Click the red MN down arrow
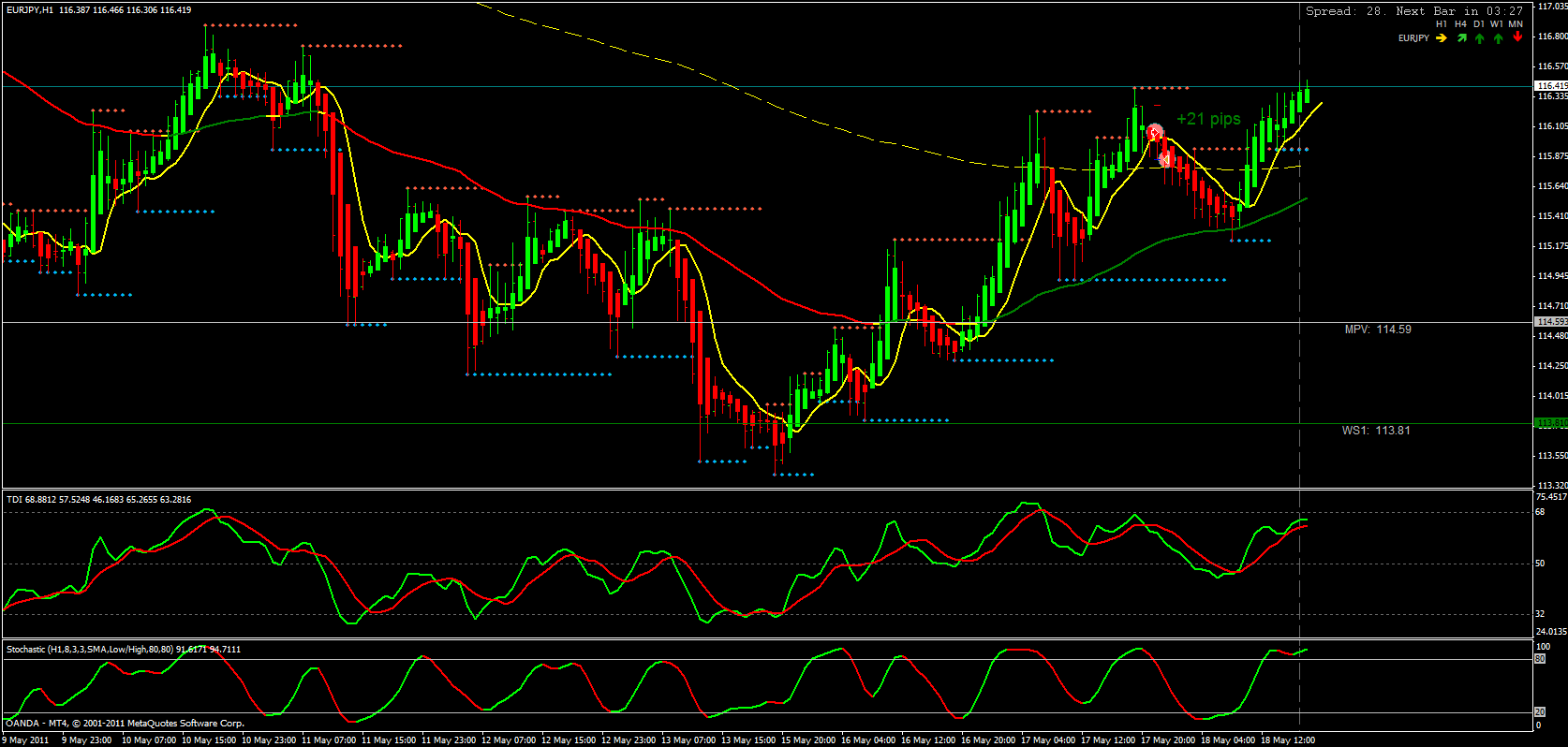The width and height of the screenshot is (1568, 747). 1517,37
